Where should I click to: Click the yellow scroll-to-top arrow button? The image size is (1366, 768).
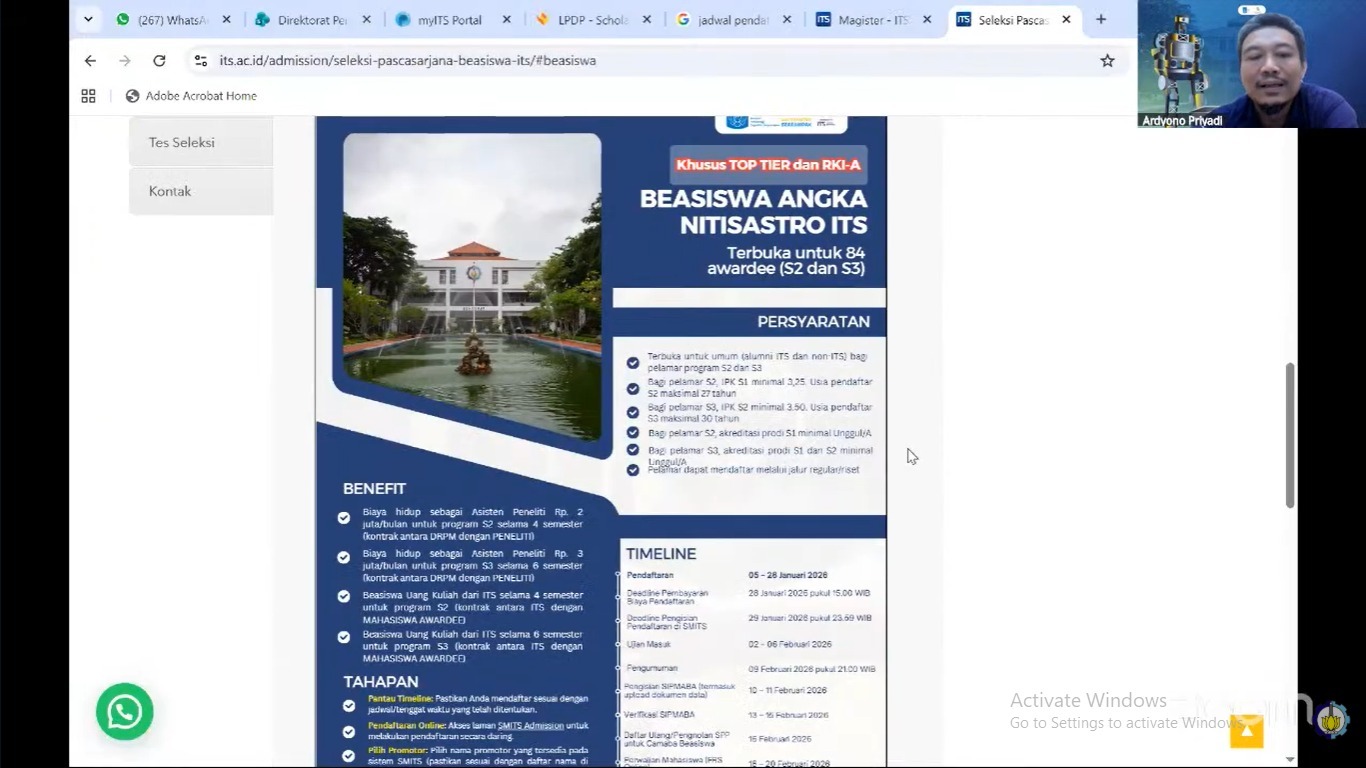coord(1246,731)
